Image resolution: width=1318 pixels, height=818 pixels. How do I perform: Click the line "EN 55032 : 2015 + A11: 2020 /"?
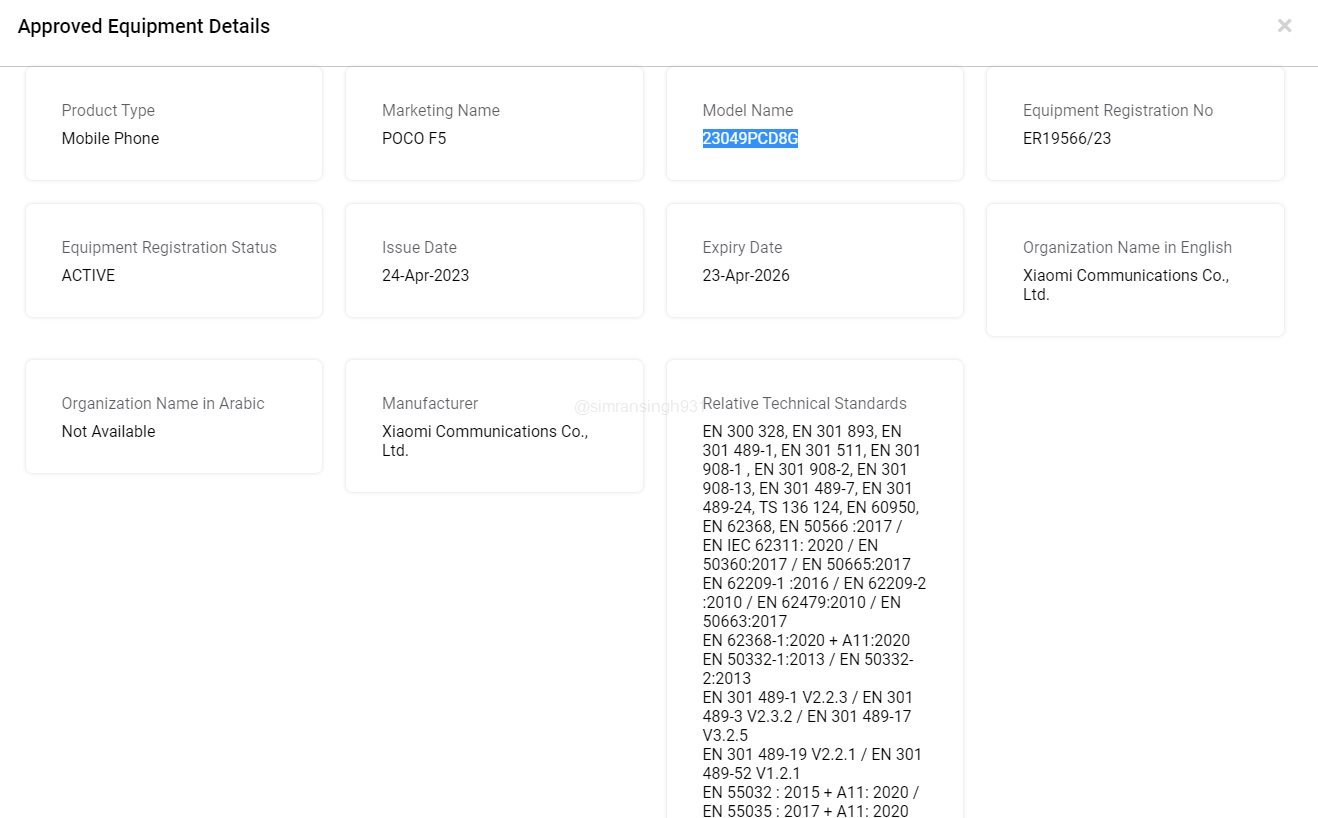811,793
